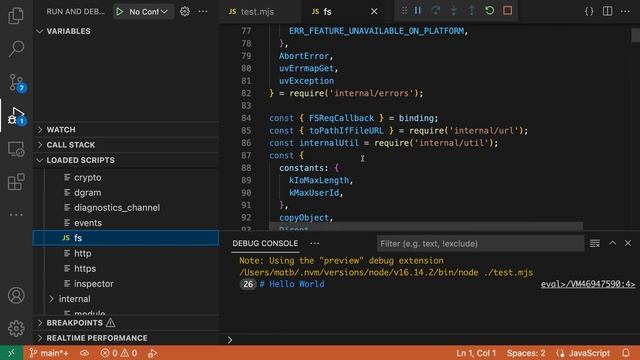This screenshot has height=360, width=640.
Task: Clear the debug console output
Action: click(595, 243)
